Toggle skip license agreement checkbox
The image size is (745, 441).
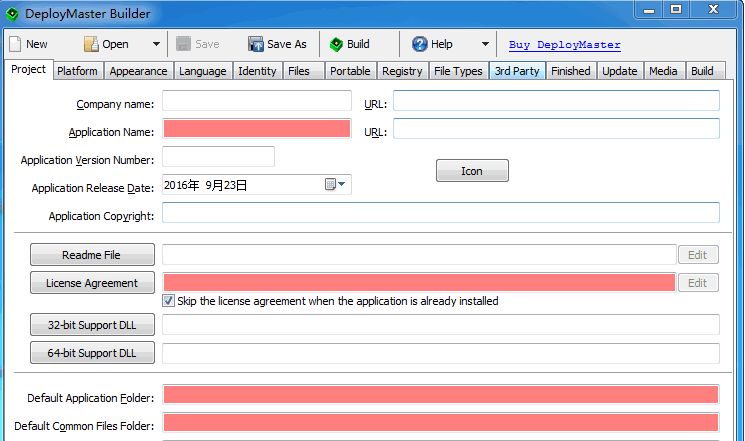(x=168, y=300)
